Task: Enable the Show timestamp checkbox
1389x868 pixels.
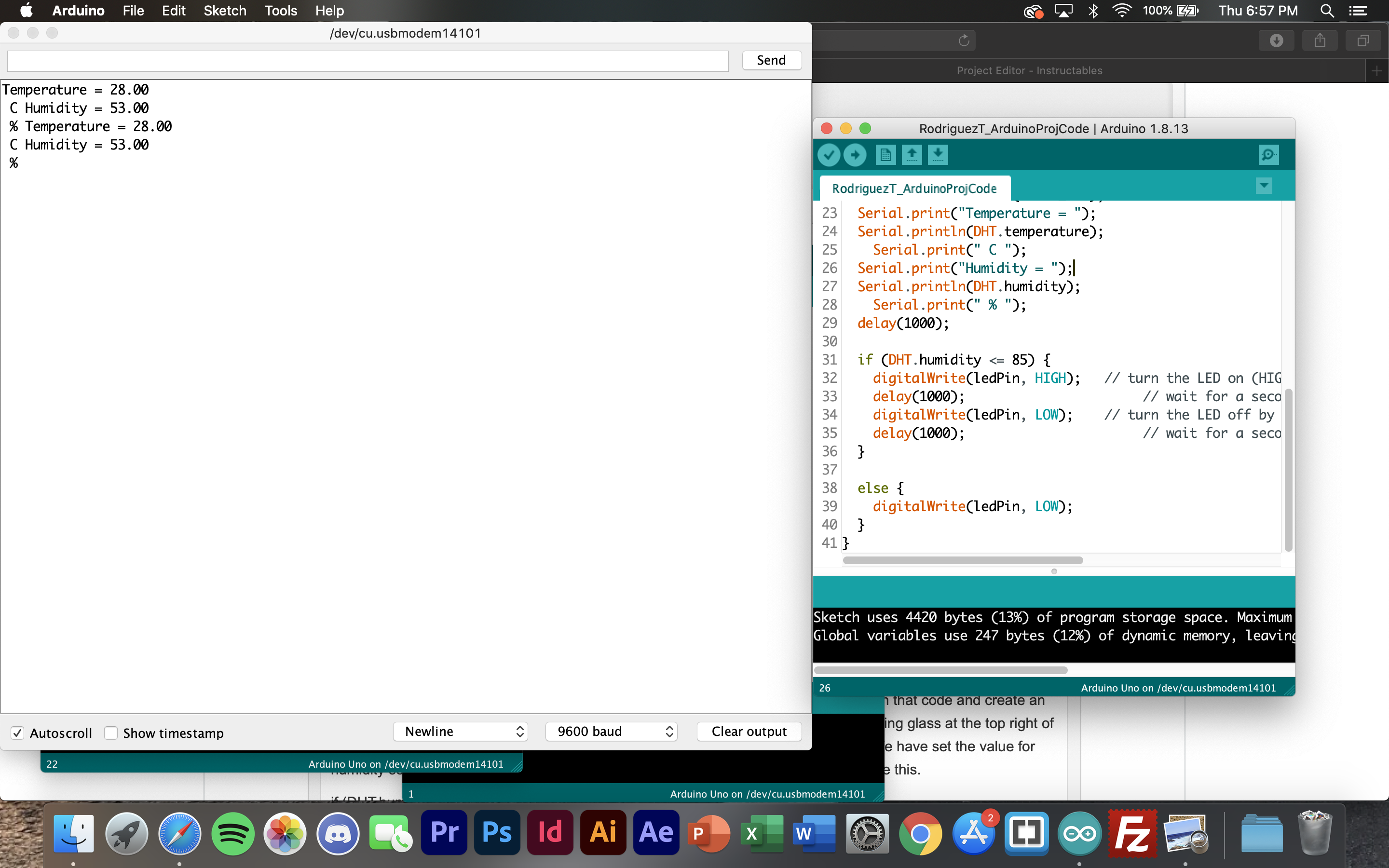Action: [111, 732]
